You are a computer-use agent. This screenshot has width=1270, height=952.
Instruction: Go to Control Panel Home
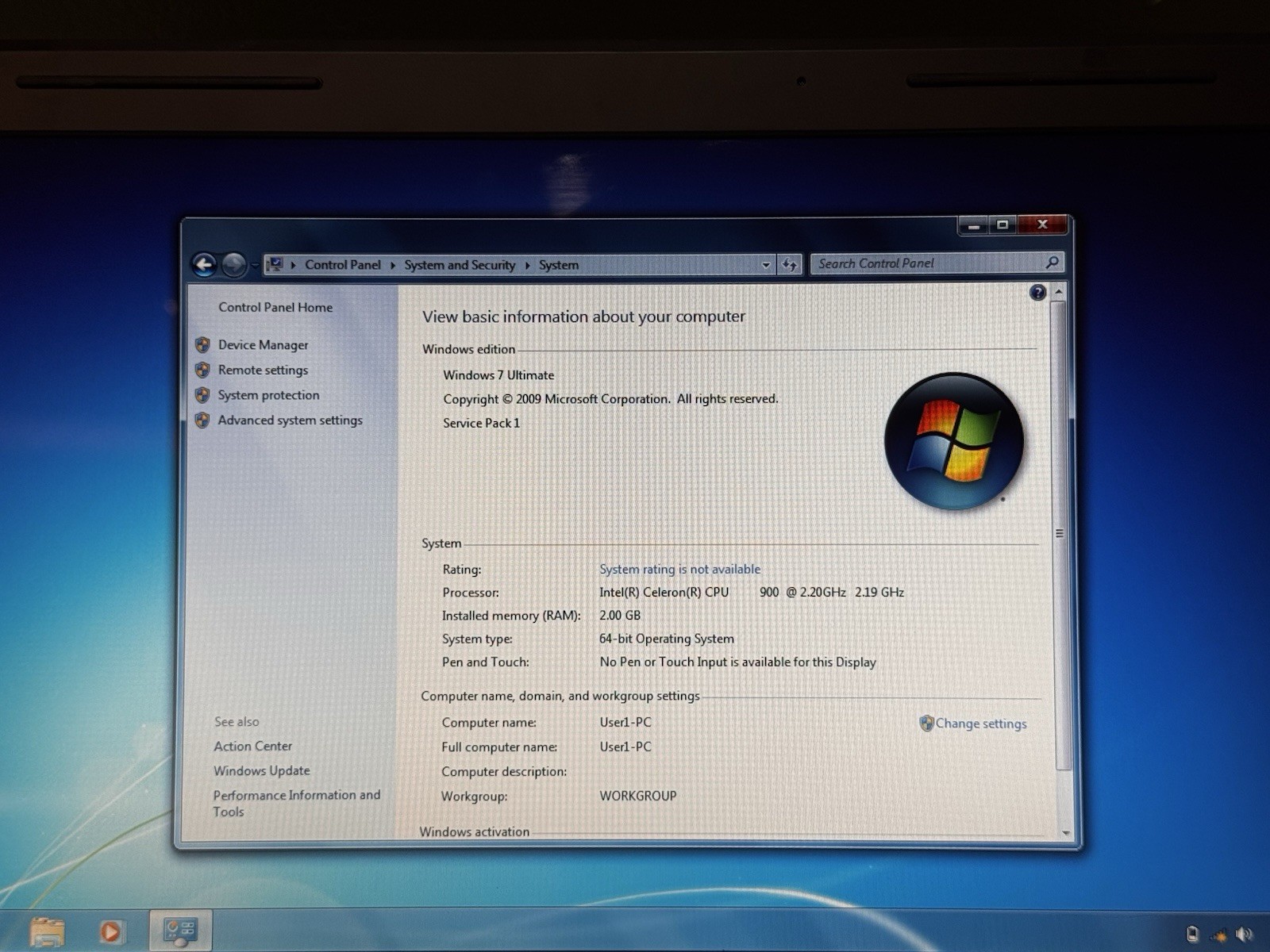pos(275,307)
